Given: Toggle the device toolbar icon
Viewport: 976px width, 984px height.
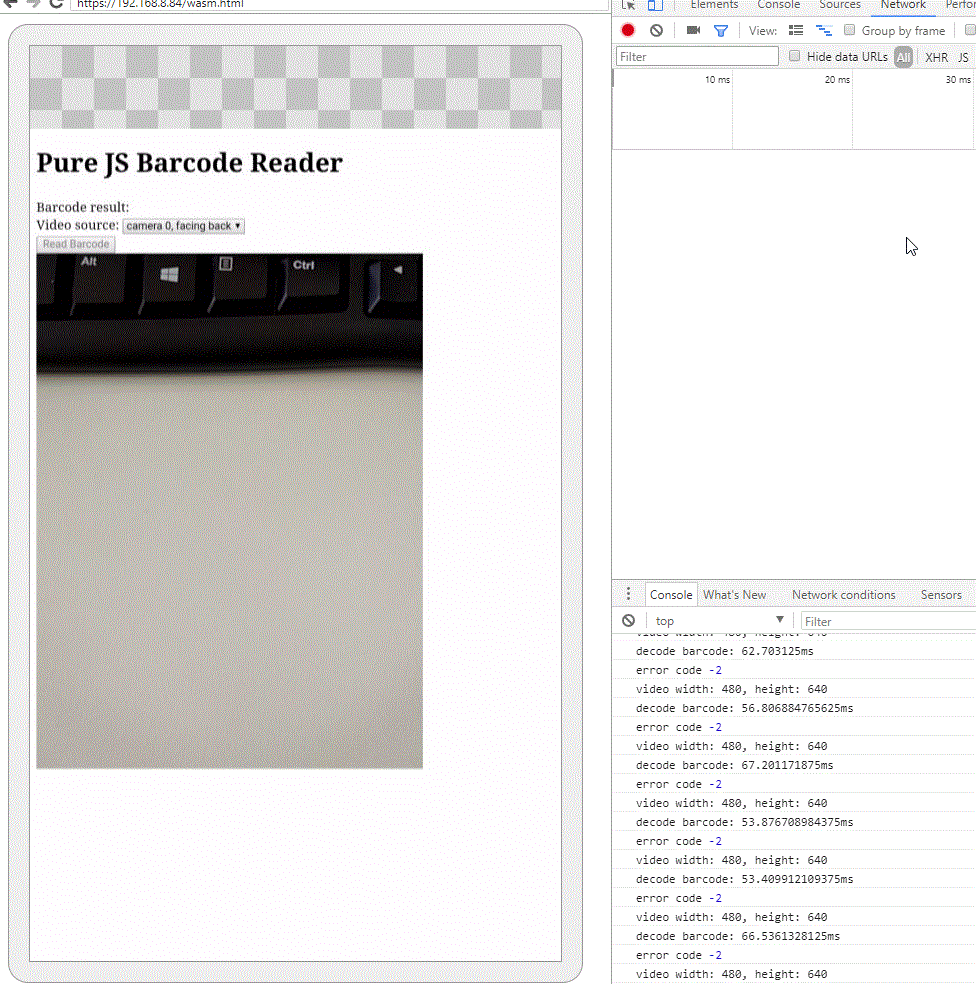Looking at the screenshot, I should pyautogui.click(x=655, y=5).
